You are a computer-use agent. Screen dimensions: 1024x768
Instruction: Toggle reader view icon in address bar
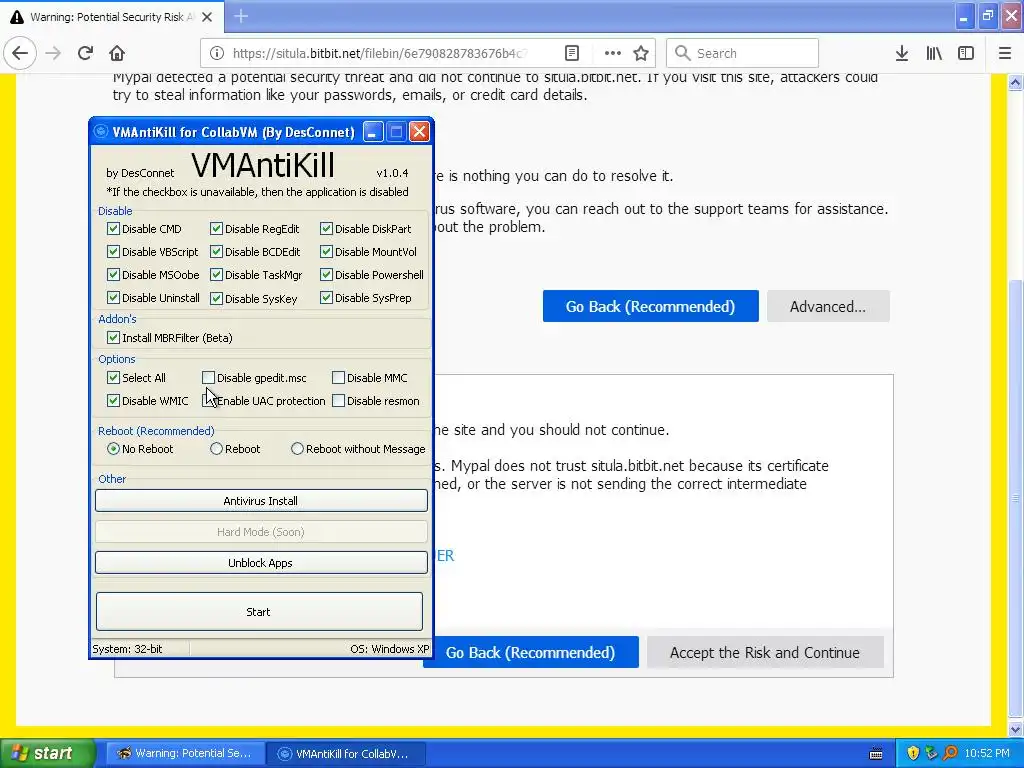tap(571, 54)
